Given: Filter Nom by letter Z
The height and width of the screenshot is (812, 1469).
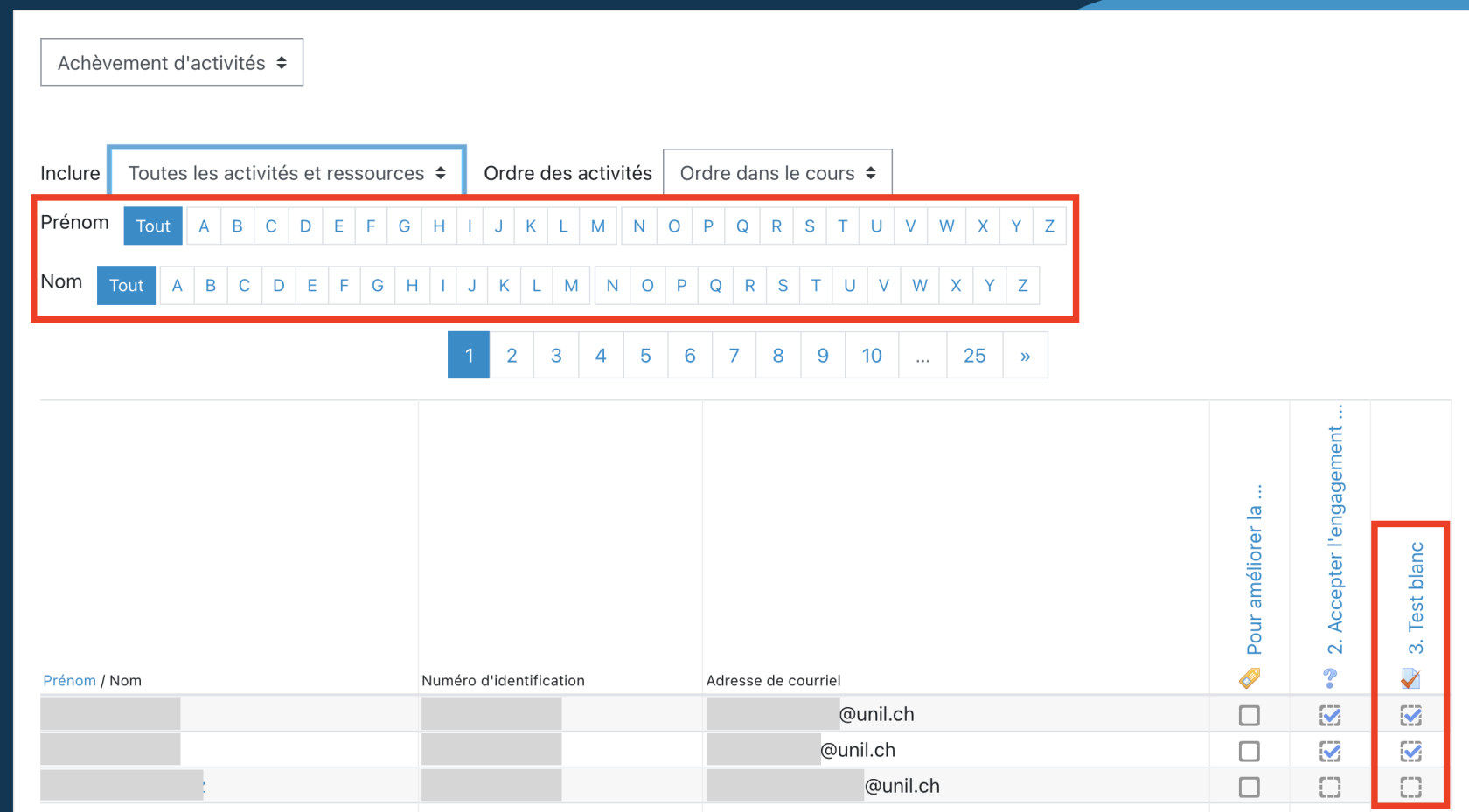Looking at the screenshot, I should click(x=1022, y=286).
